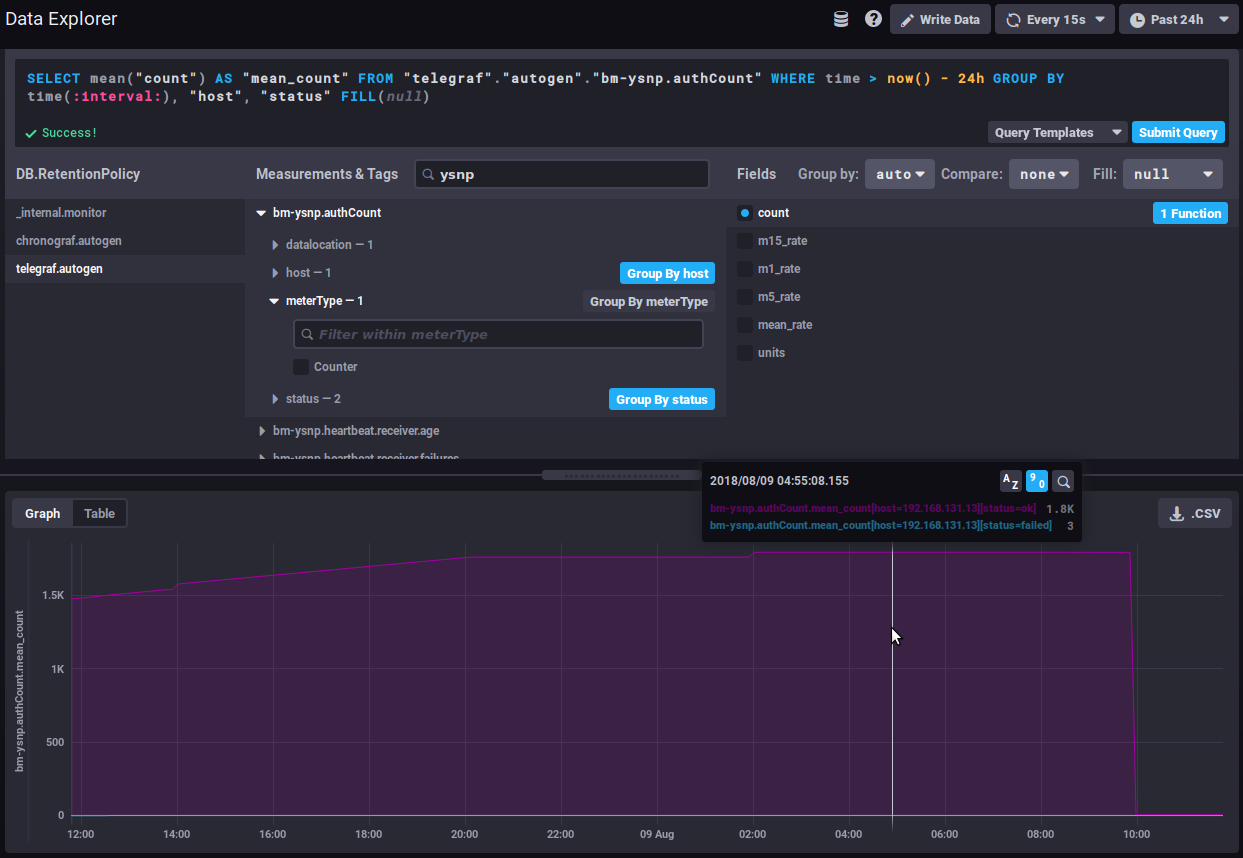This screenshot has height=858, width=1243.
Task: Open the Past 24h time range picker
Action: click(1179, 19)
